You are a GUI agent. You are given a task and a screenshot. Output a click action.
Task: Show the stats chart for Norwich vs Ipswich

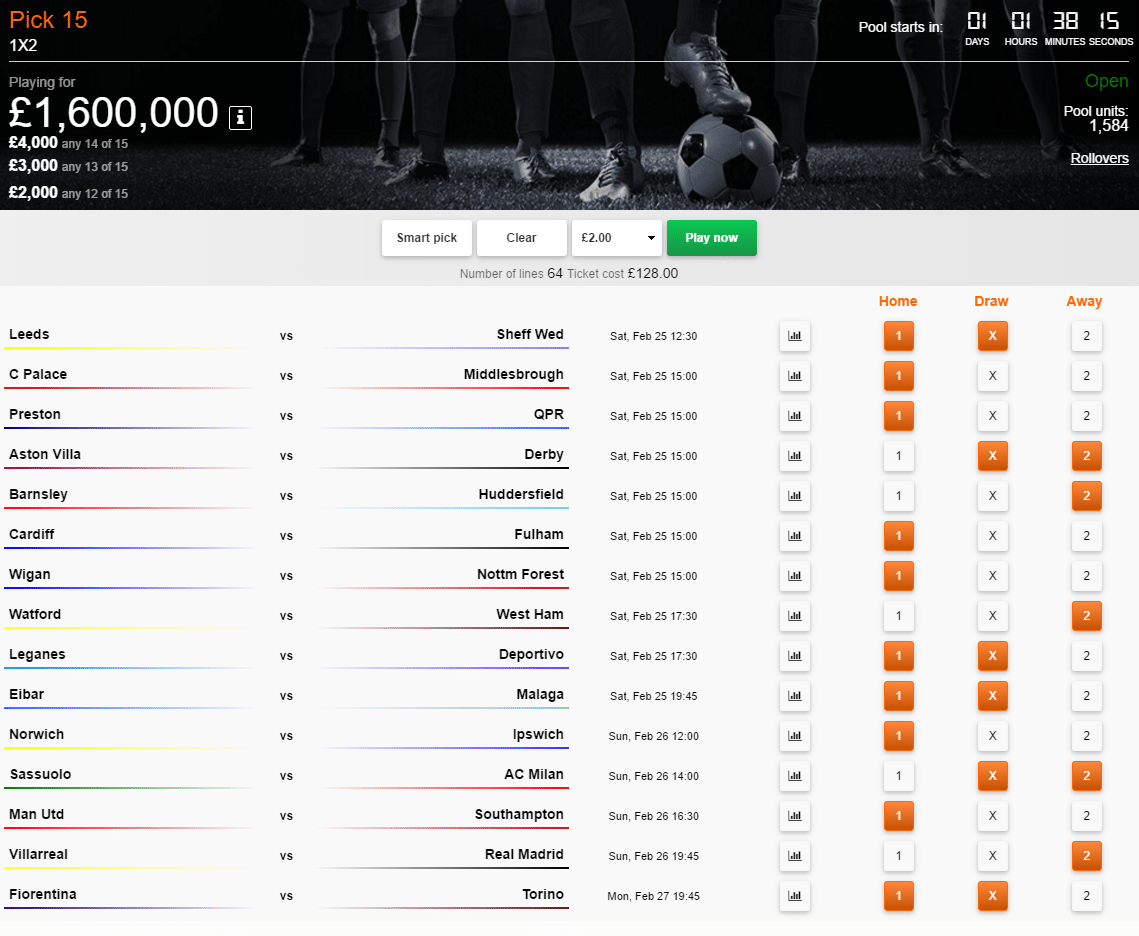(795, 736)
